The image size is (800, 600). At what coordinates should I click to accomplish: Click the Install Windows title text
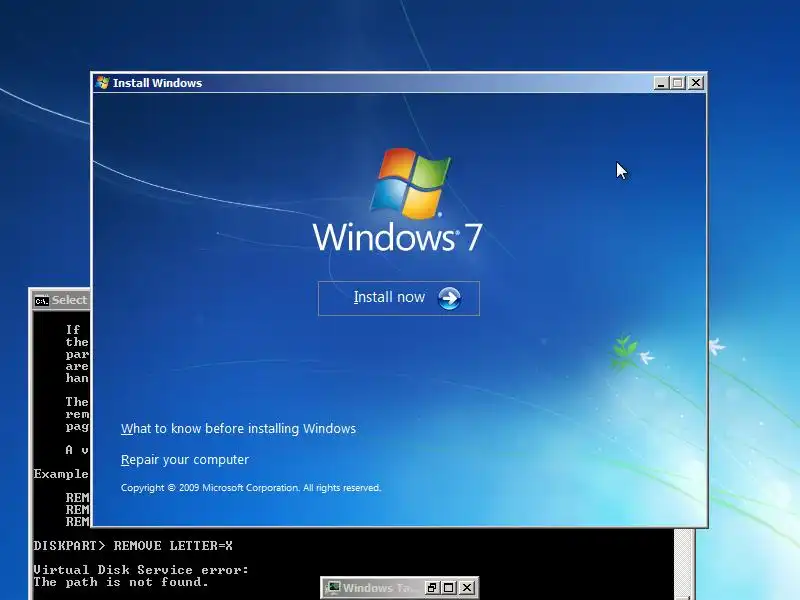(158, 83)
